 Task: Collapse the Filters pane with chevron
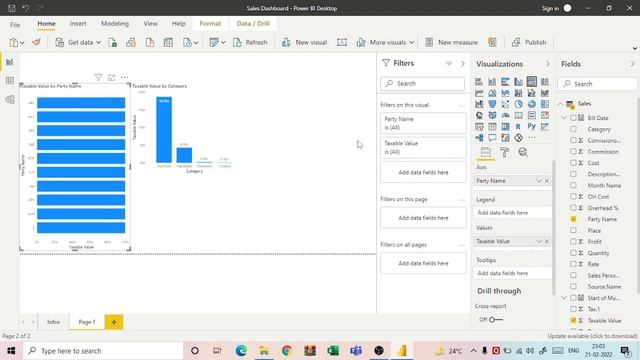pos(463,64)
